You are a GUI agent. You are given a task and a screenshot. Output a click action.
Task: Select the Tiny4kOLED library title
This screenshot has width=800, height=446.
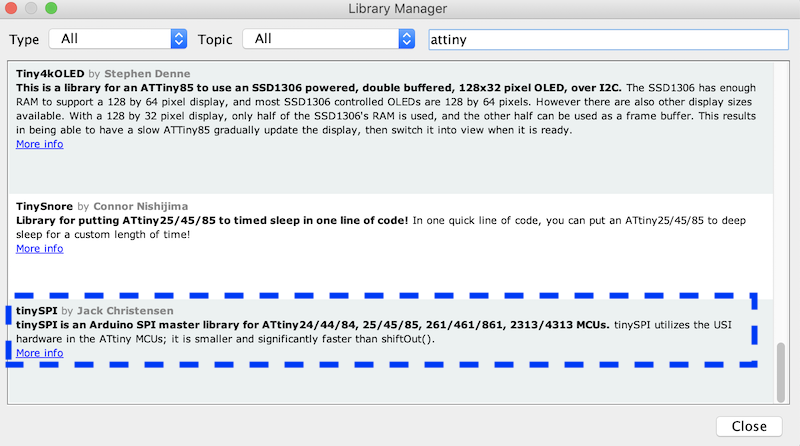[50, 73]
